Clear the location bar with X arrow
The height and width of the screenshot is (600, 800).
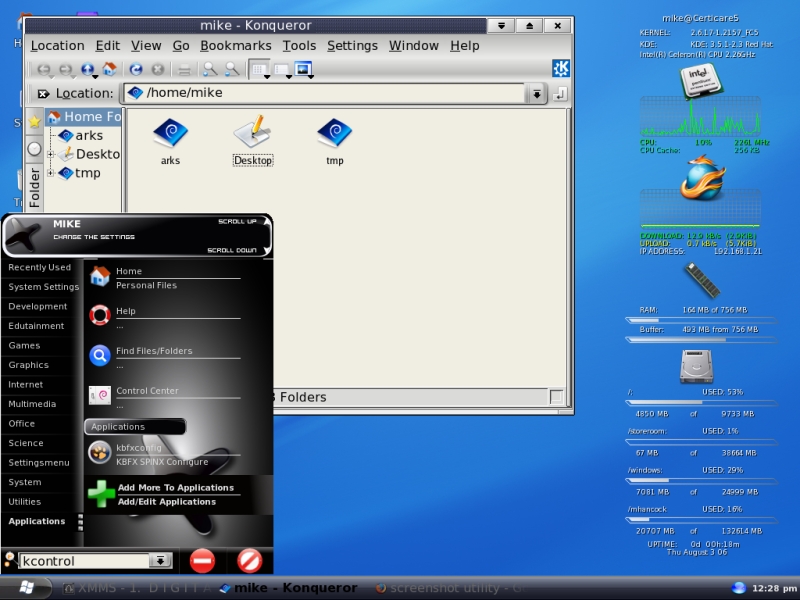[43, 93]
